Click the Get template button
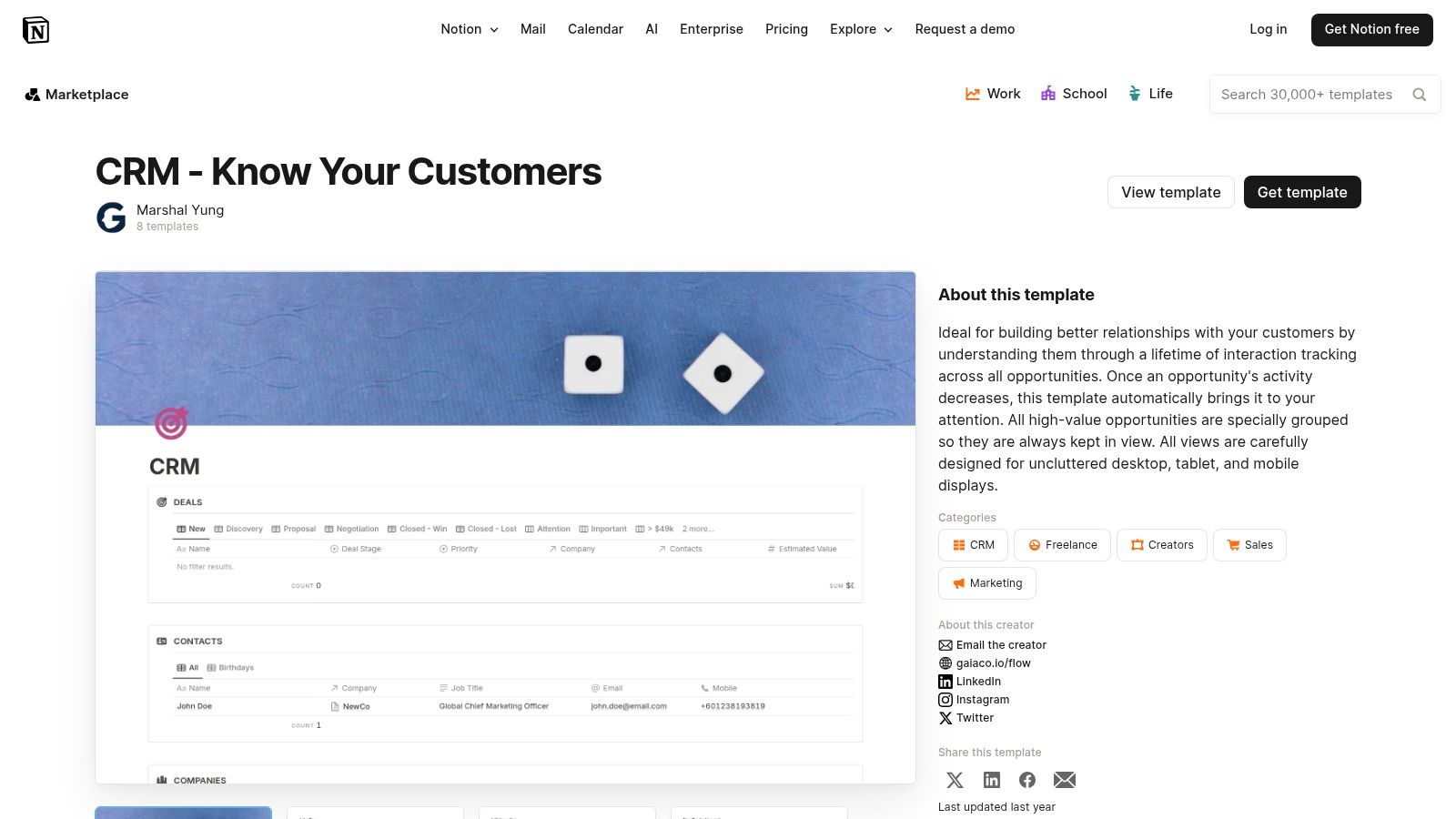 click(x=1302, y=192)
